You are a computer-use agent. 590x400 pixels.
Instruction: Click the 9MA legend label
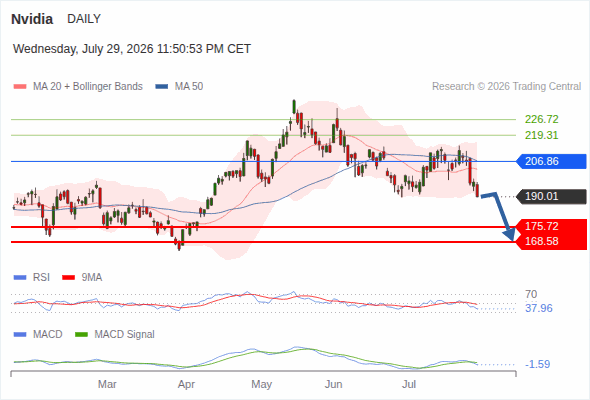click(x=92, y=278)
